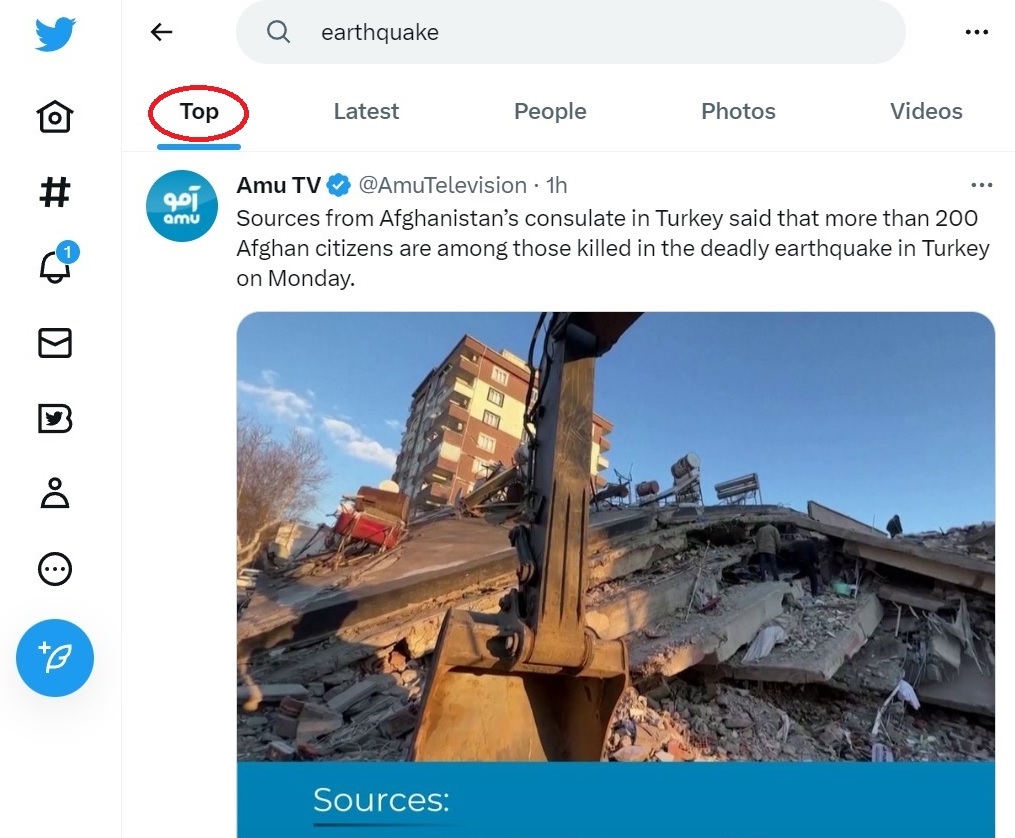Viewport: 1015px width, 838px height.
Task: Switch to the Videos tab
Action: pos(926,112)
